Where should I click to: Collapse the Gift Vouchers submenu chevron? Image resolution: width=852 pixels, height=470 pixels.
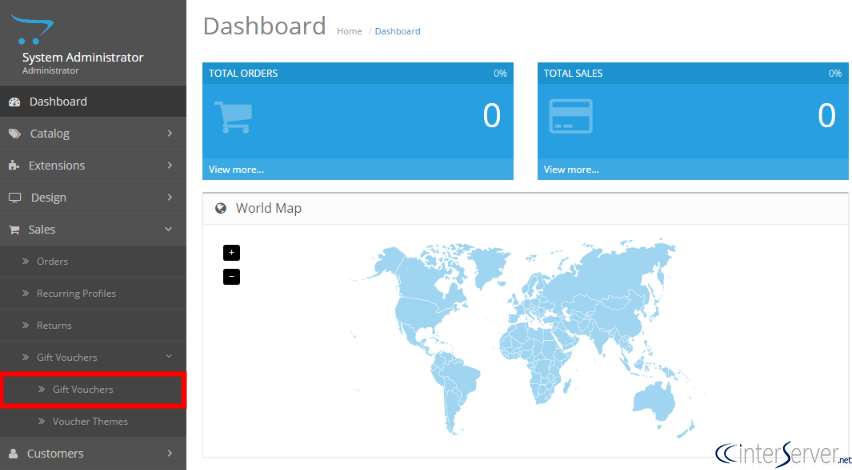(x=169, y=356)
